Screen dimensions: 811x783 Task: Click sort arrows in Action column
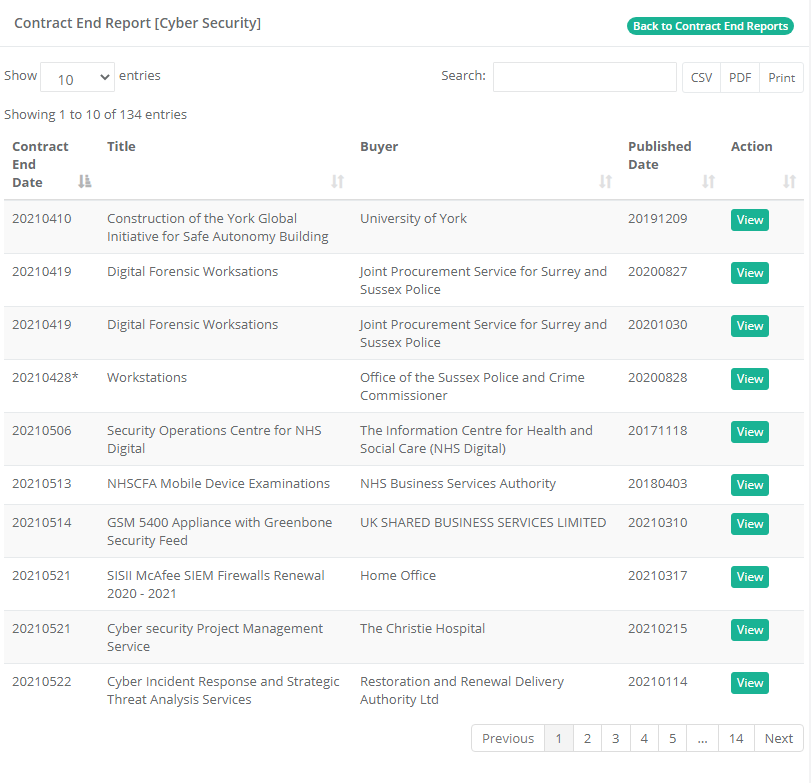point(789,181)
